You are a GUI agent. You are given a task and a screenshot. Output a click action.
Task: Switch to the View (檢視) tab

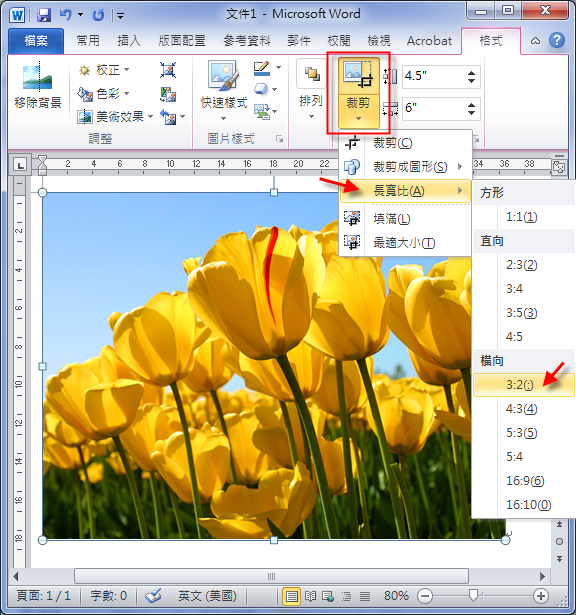click(x=379, y=40)
